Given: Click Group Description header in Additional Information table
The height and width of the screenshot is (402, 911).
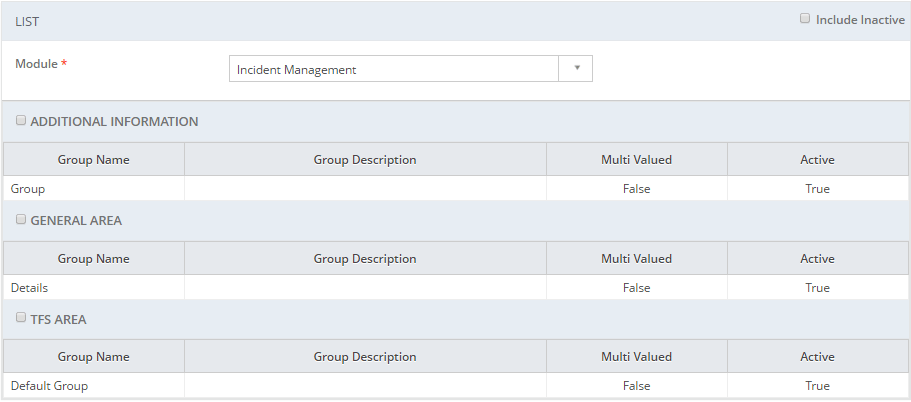Looking at the screenshot, I should tap(365, 159).
